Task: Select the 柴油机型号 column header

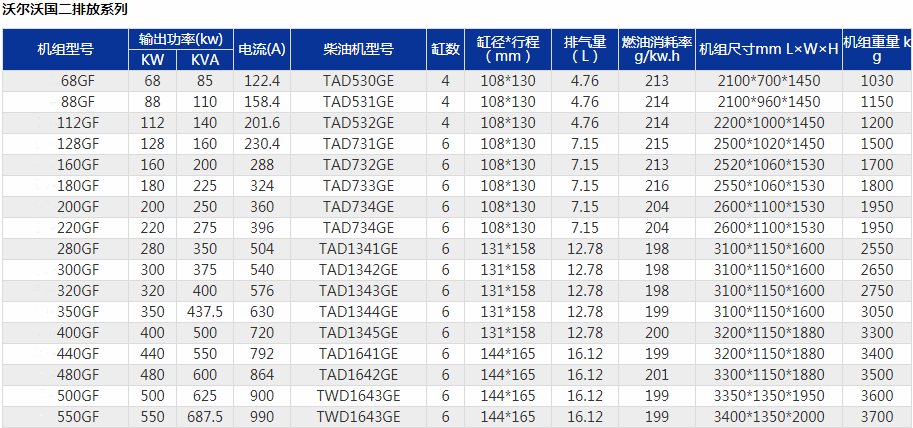Action: (x=359, y=49)
